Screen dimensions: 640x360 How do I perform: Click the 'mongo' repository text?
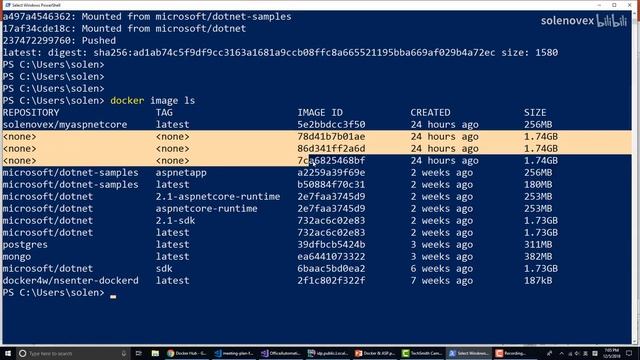pyautogui.click(x=17, y=256)
